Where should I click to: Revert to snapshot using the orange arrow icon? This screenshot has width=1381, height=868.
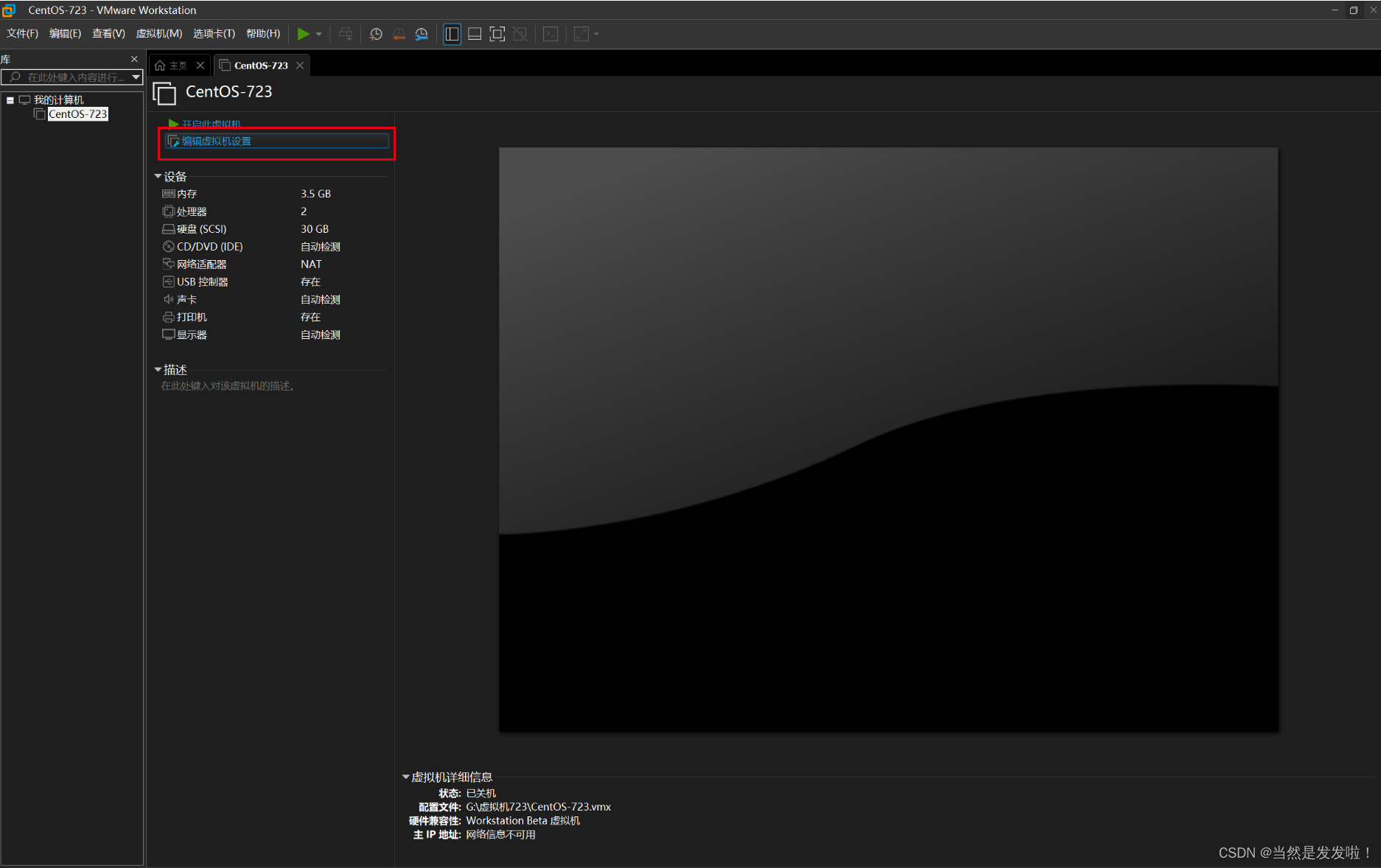pyautogui.click(x=399, y=34)
